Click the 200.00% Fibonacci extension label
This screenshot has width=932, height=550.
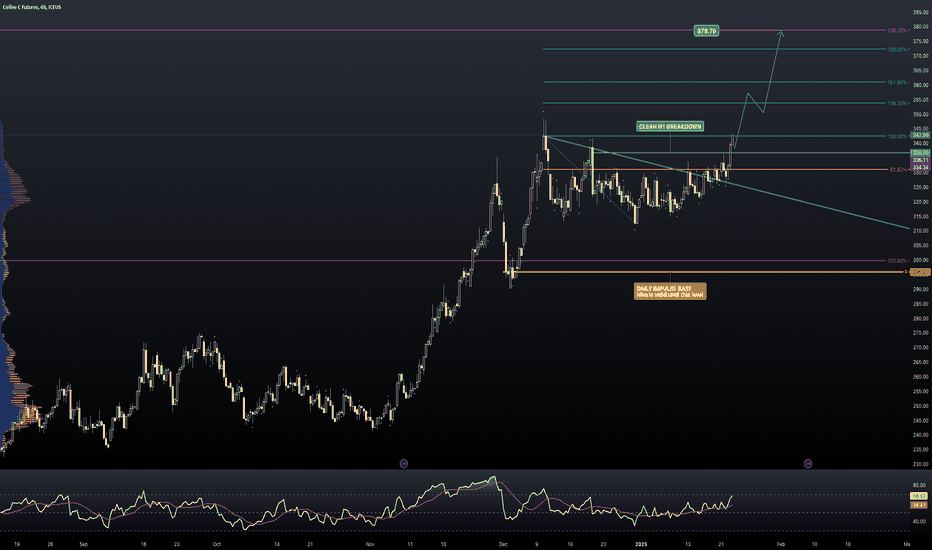tap(898, 49)
